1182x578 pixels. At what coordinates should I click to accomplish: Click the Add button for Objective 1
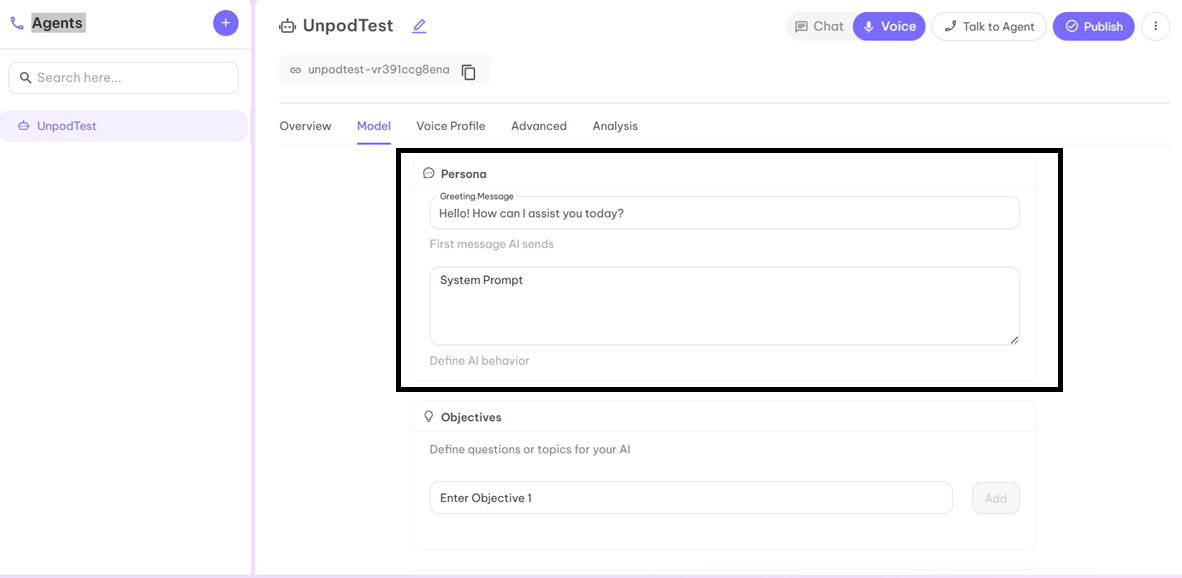point(995,497)
